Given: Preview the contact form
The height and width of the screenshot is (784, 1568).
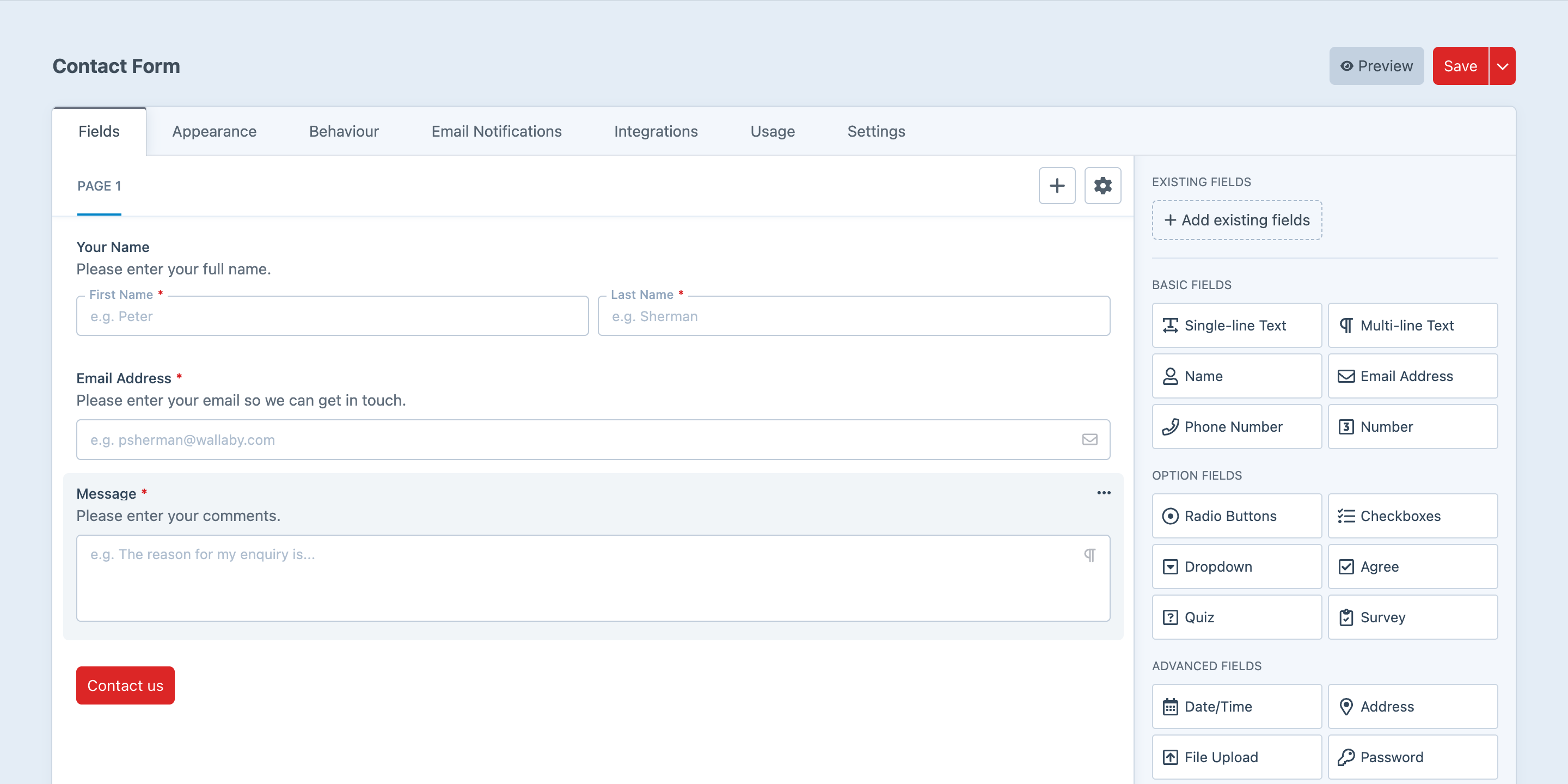Looking at the screenshot, I should 1376,66.
